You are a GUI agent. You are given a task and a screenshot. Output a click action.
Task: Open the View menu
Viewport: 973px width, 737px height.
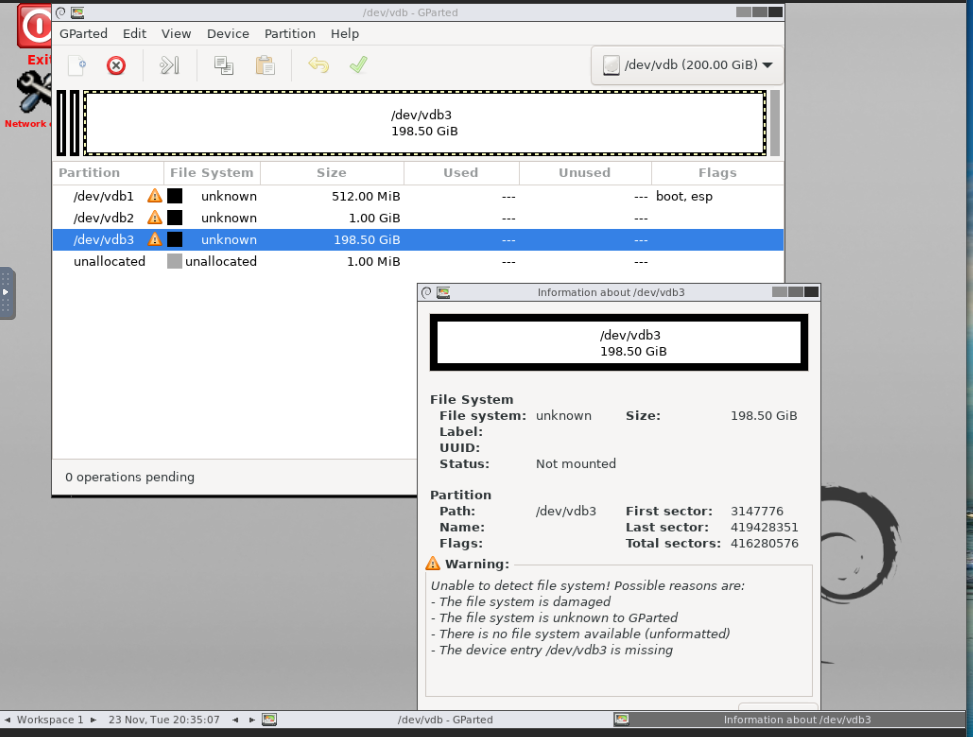[176, 34]
